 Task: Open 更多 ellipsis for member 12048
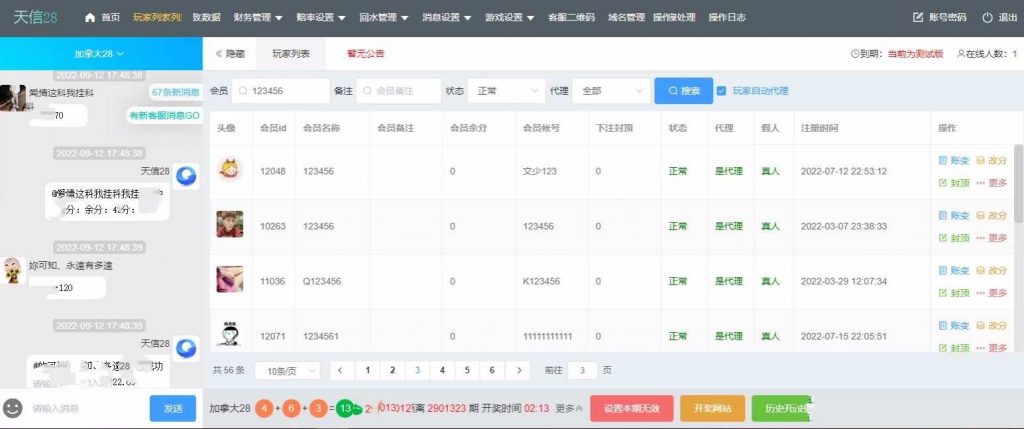click(981, 182)
